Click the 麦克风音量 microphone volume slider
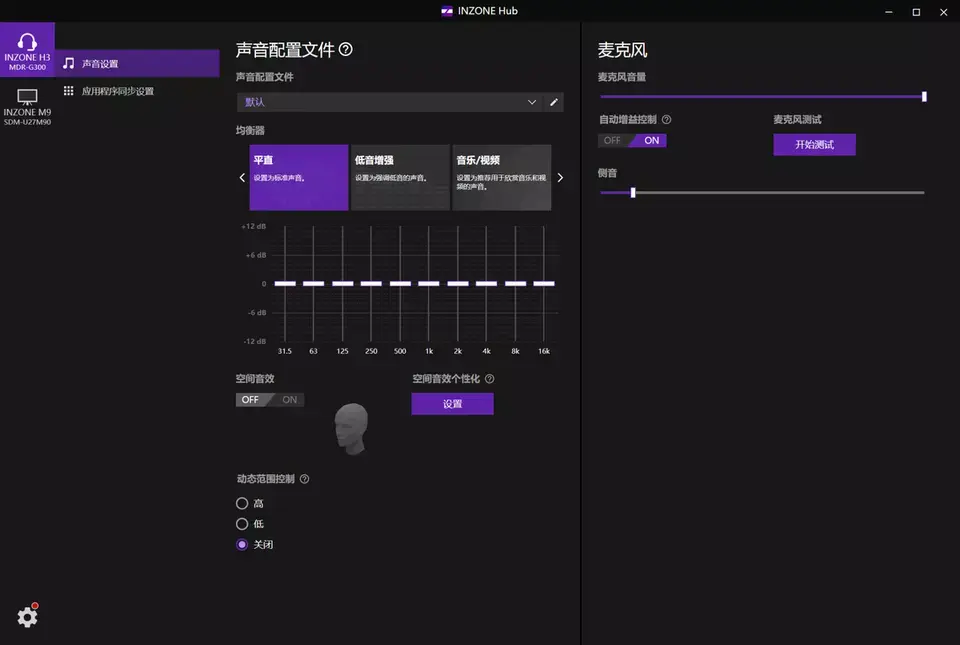This screenshot has height=645, width=960. (x=762, y=97)
